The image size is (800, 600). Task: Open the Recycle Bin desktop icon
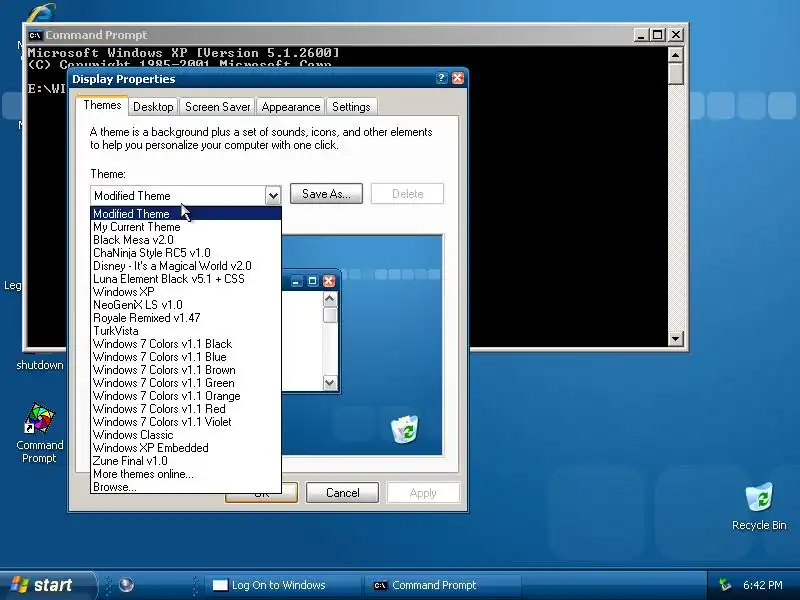(759, 506)
